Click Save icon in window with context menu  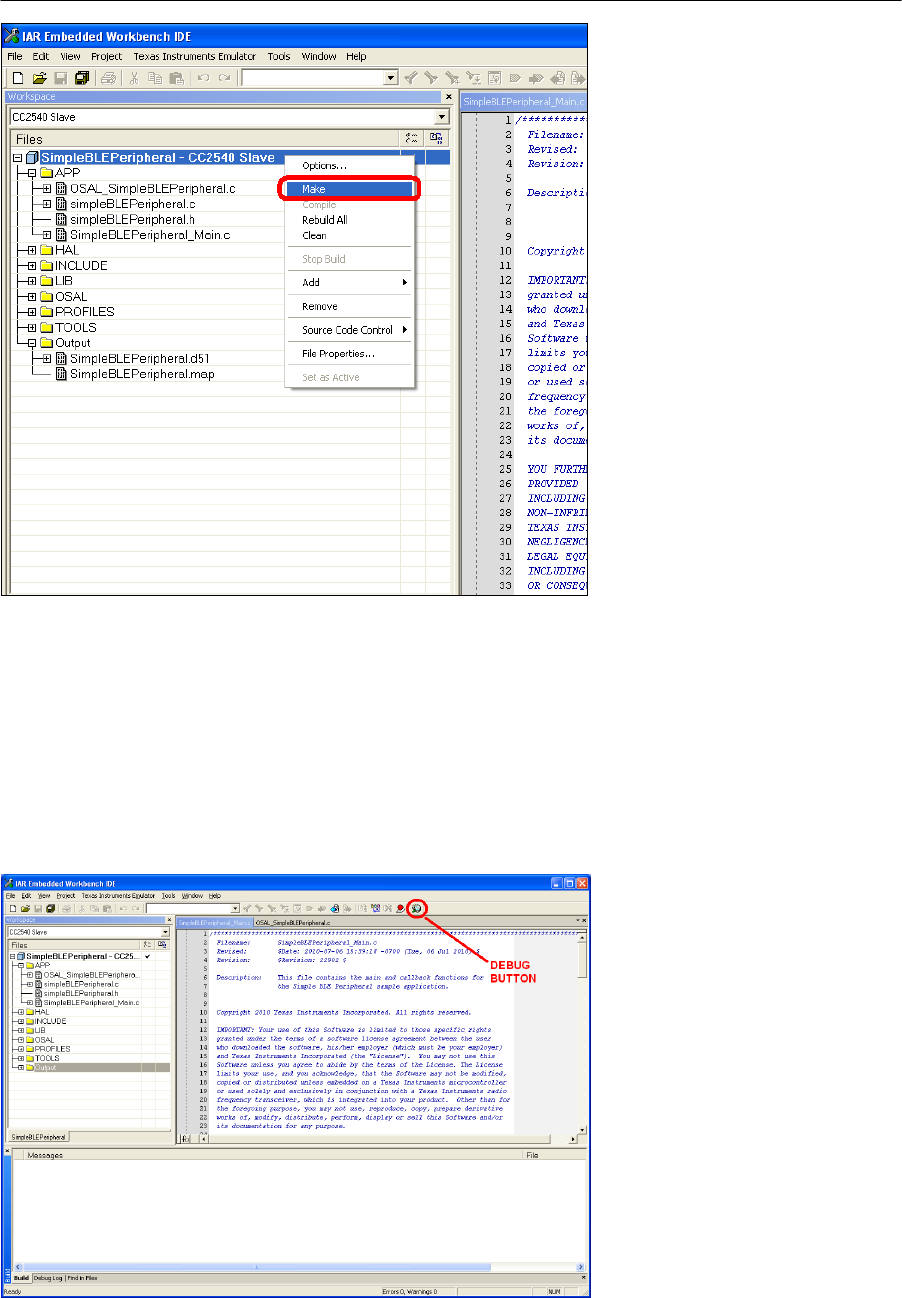tap(60, 77)
